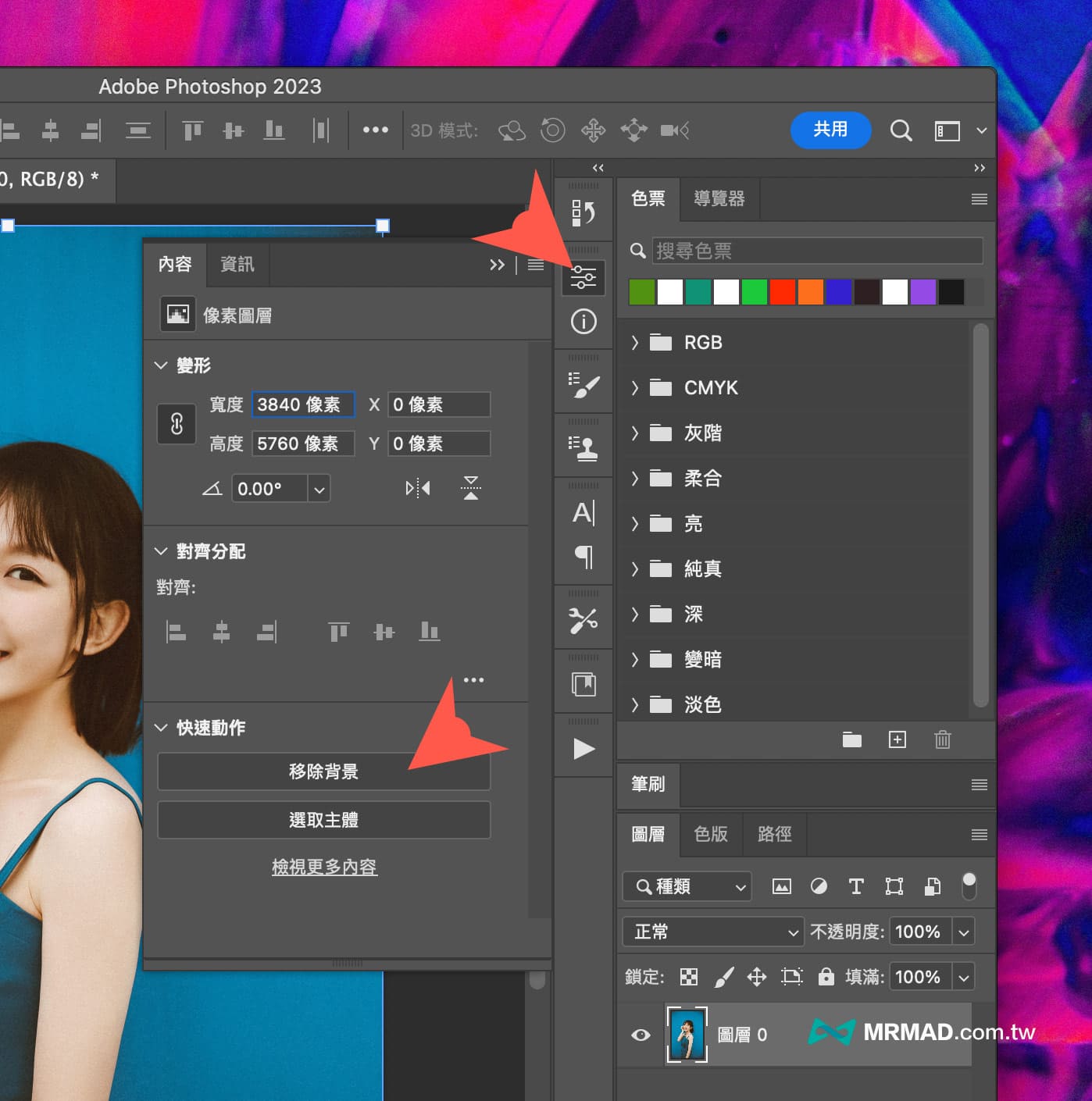Click the flip vertical icon

coord(470,489)
